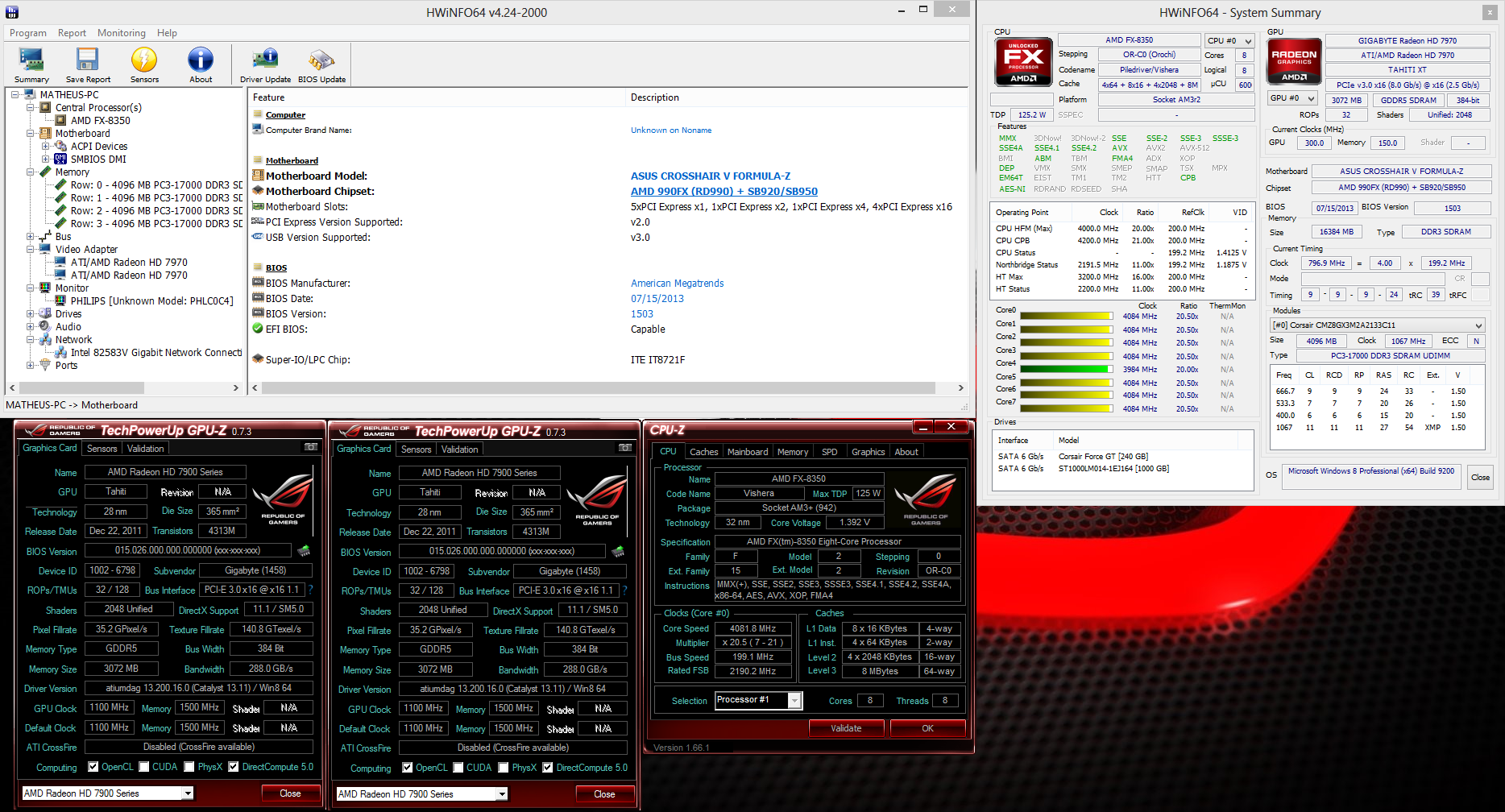Toggle CUDA checkbox in left GPU-Z

[143, 767]
